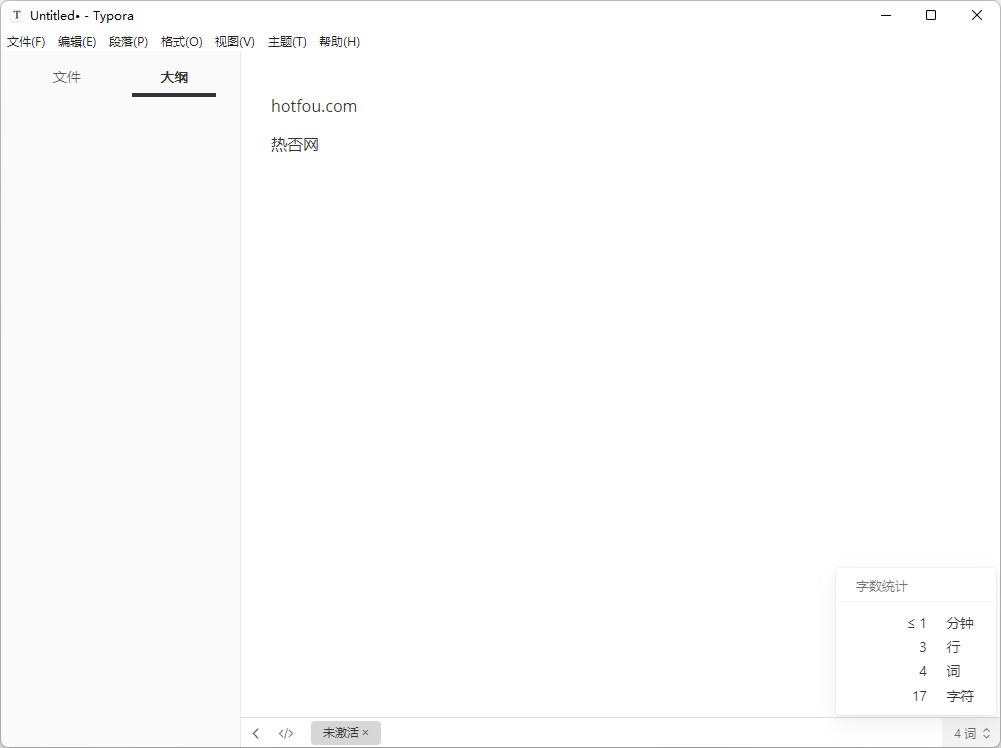
Task: Open the 视图(V) menu
Action: (x=234, y=41)
